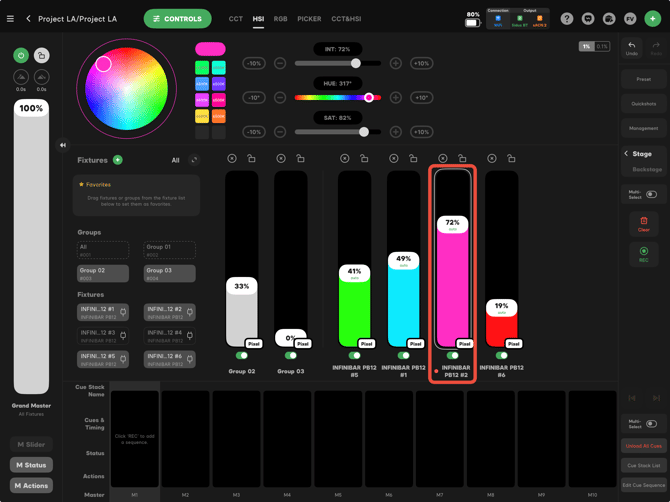Lock the Group 03 fader

click(300, 159)
